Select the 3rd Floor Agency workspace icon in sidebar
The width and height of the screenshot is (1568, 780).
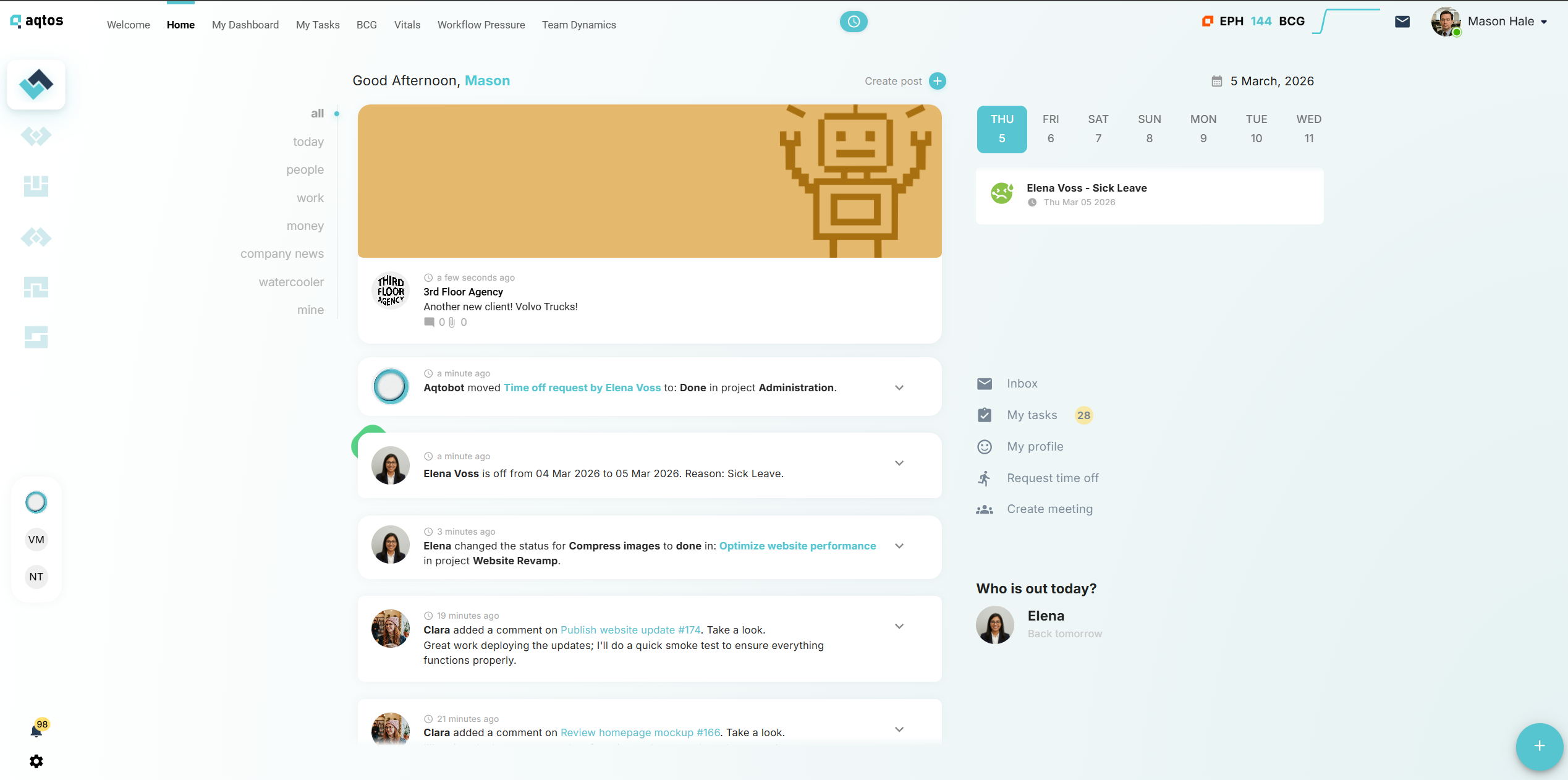tap(36, 85)
